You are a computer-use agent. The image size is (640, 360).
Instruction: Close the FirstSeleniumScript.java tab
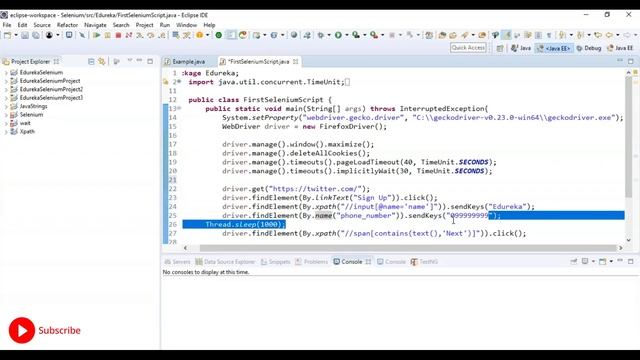tap(296, 62)
